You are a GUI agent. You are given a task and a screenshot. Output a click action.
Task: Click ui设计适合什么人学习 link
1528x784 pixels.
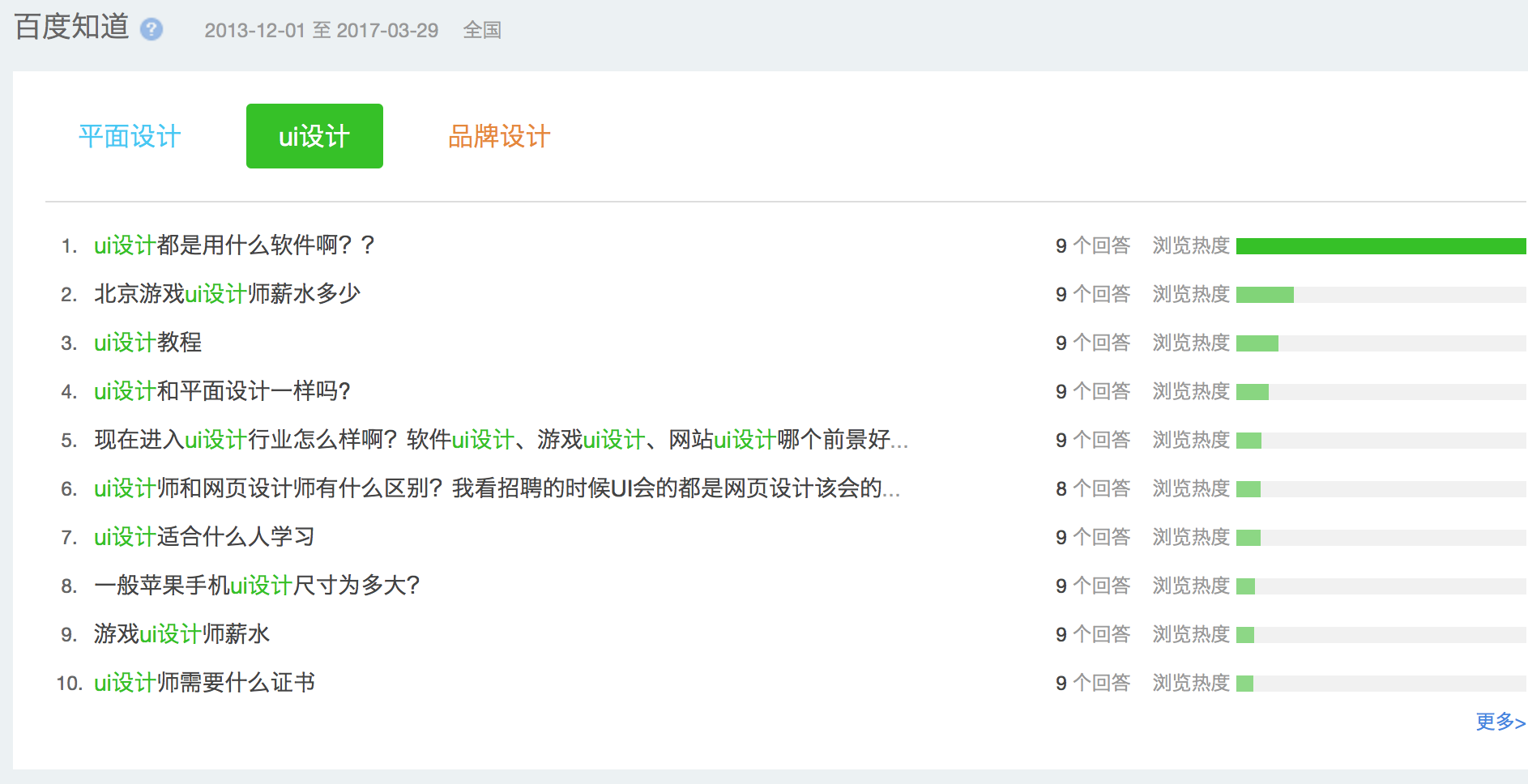(204, 537)
